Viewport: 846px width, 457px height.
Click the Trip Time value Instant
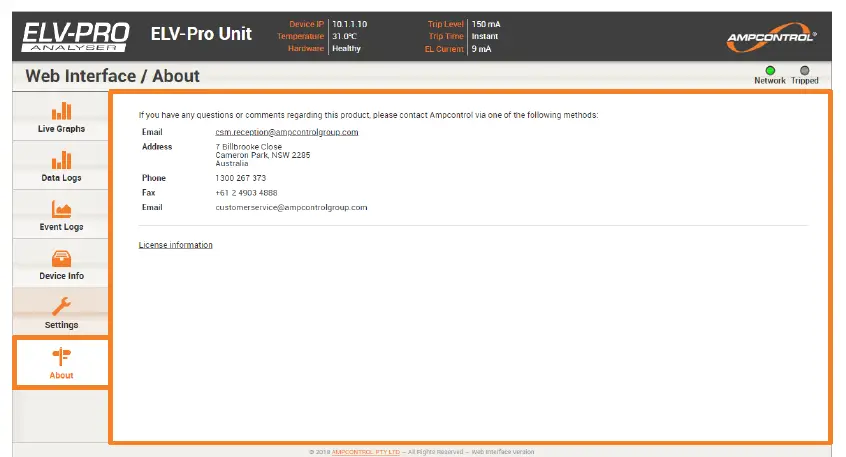pyautogui.click(x=485, y=36)
